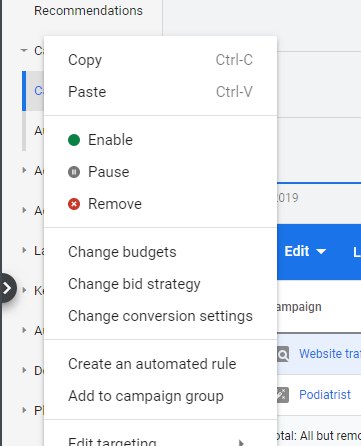The height and width of the screenshot is (446, 361).
Task: Open Change conversion settings
Action: pyautogui.click(x=160, y=316)
